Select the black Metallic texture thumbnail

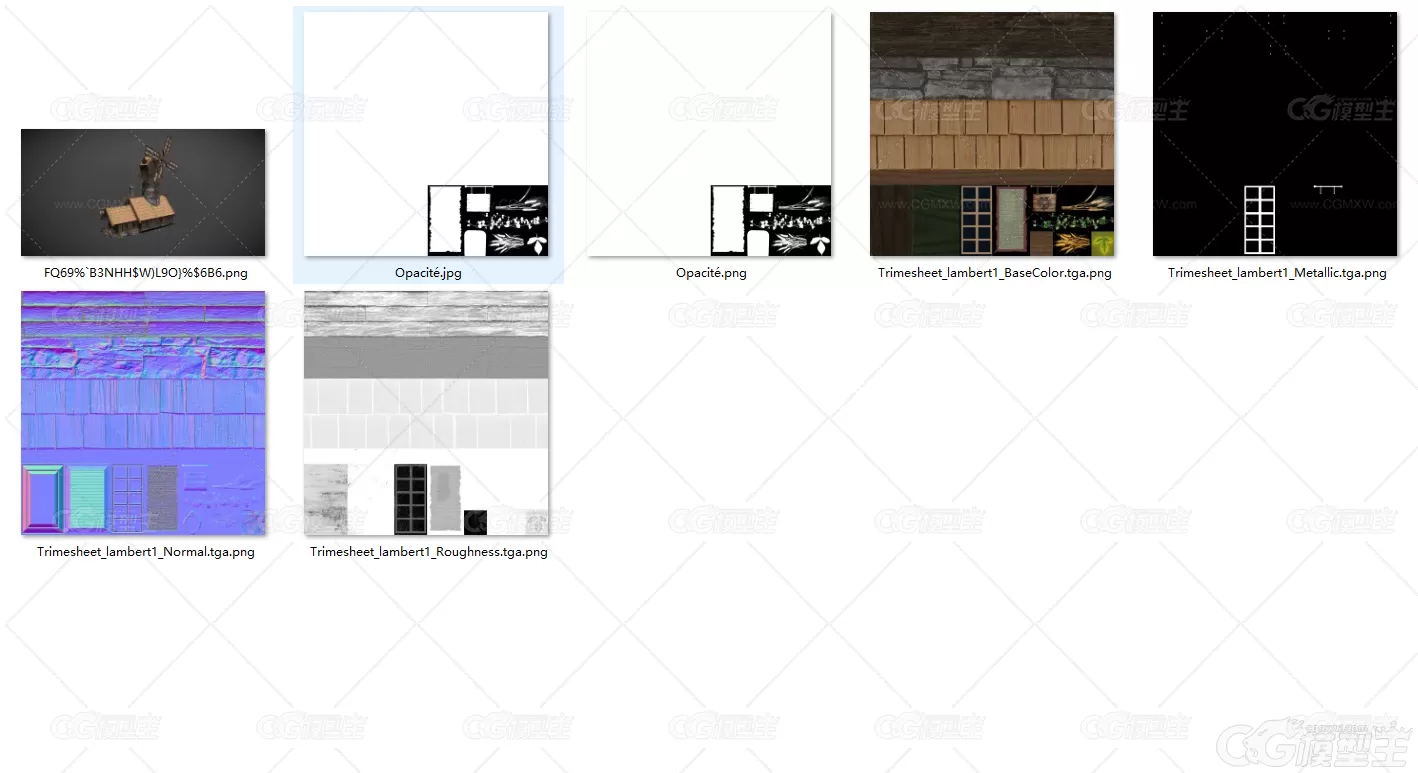click(x=1275, y=134)
